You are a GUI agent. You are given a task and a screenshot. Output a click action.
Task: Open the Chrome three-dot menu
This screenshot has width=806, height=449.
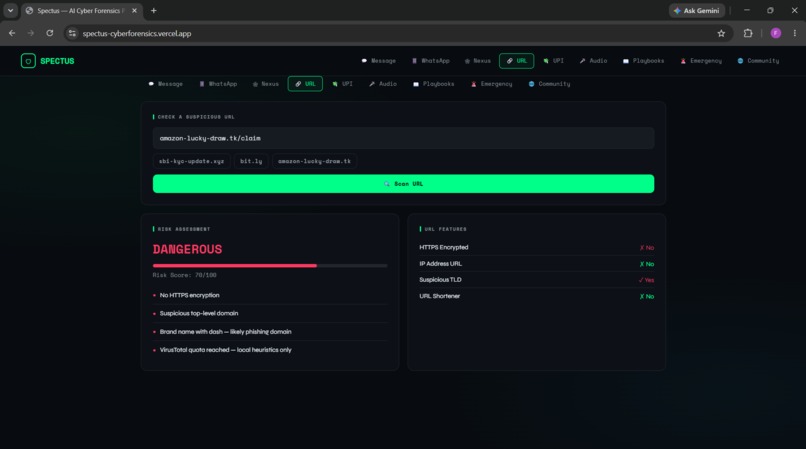click(795, 33)
